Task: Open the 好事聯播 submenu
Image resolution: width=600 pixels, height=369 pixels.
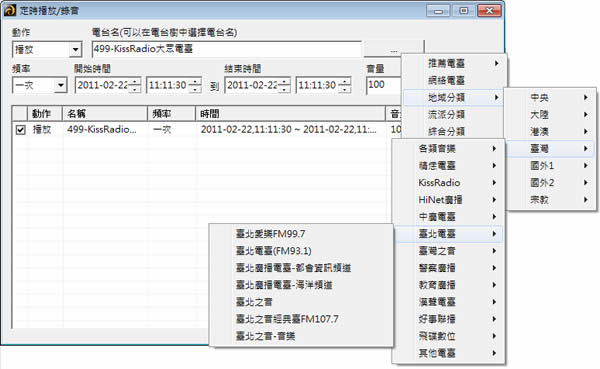Action: click(448, 319)
